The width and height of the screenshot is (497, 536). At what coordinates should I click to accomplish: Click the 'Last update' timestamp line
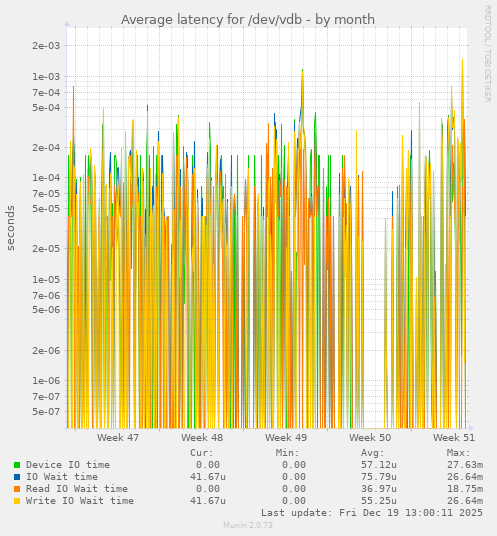coord(372,513)
